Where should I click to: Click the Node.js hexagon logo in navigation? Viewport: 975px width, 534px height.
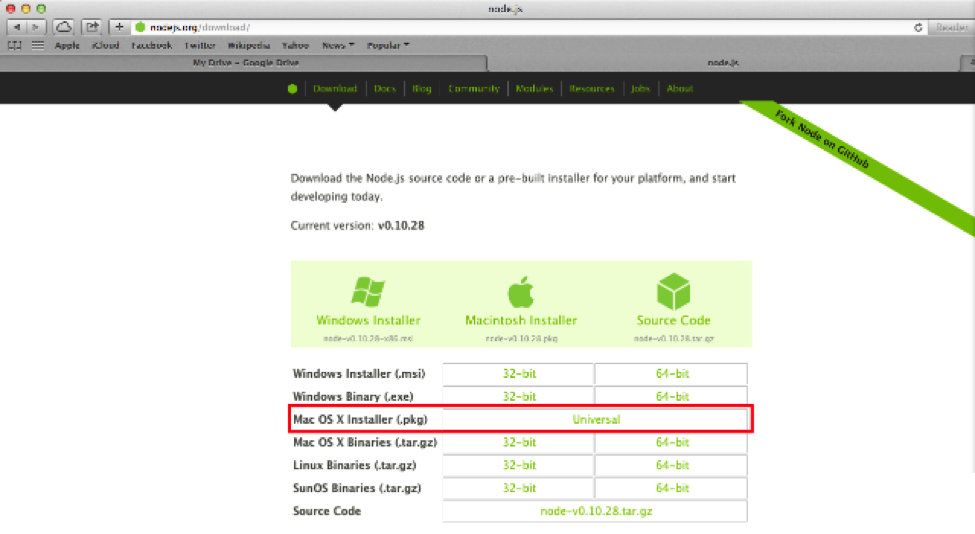coord(292,89)
